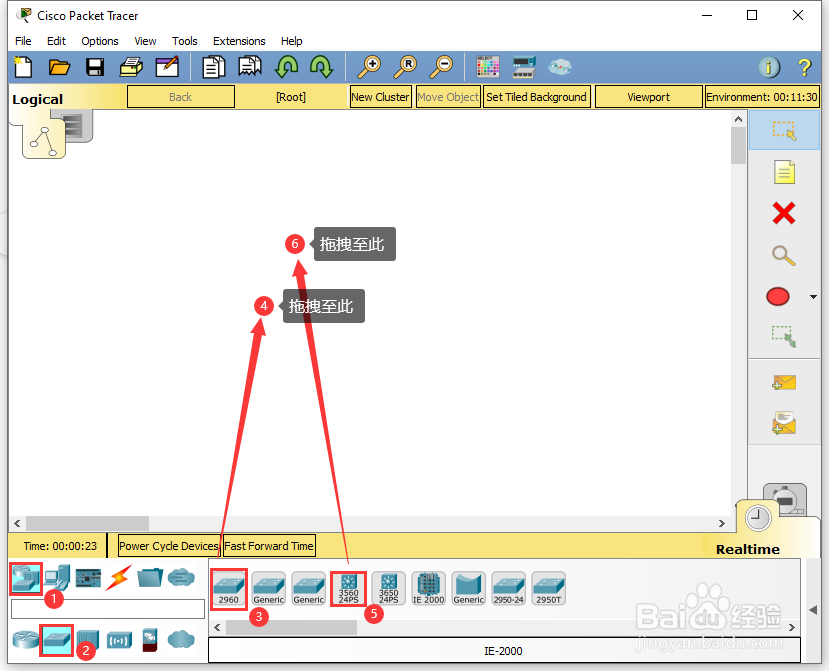This screenshot has width=829, height=671.
Task: Click Power Cycle Devices button
Action: pyautogui.click(x=169, y=546)
